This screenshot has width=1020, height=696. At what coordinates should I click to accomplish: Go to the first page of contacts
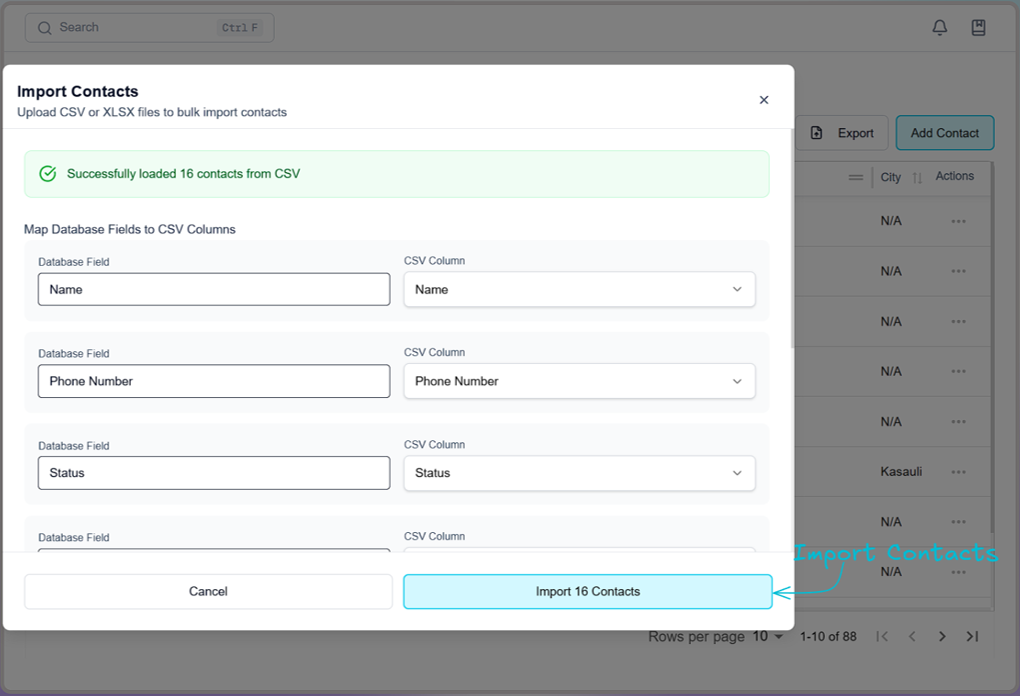click(x=882, y=636)
